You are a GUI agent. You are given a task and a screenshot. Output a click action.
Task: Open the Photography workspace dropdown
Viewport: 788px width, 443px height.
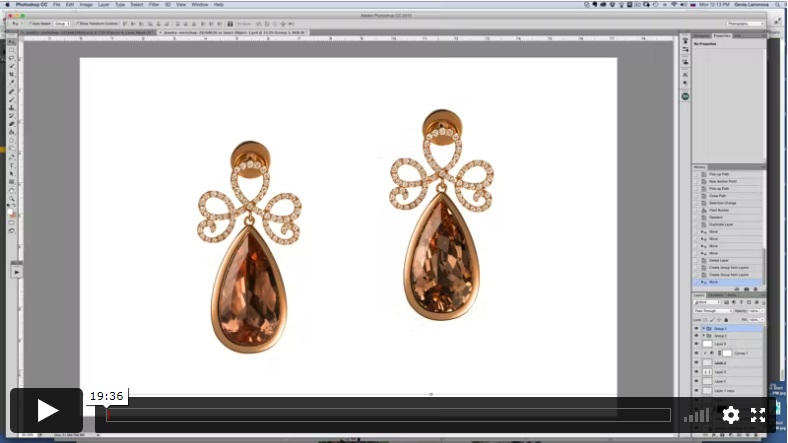(745, 24)
